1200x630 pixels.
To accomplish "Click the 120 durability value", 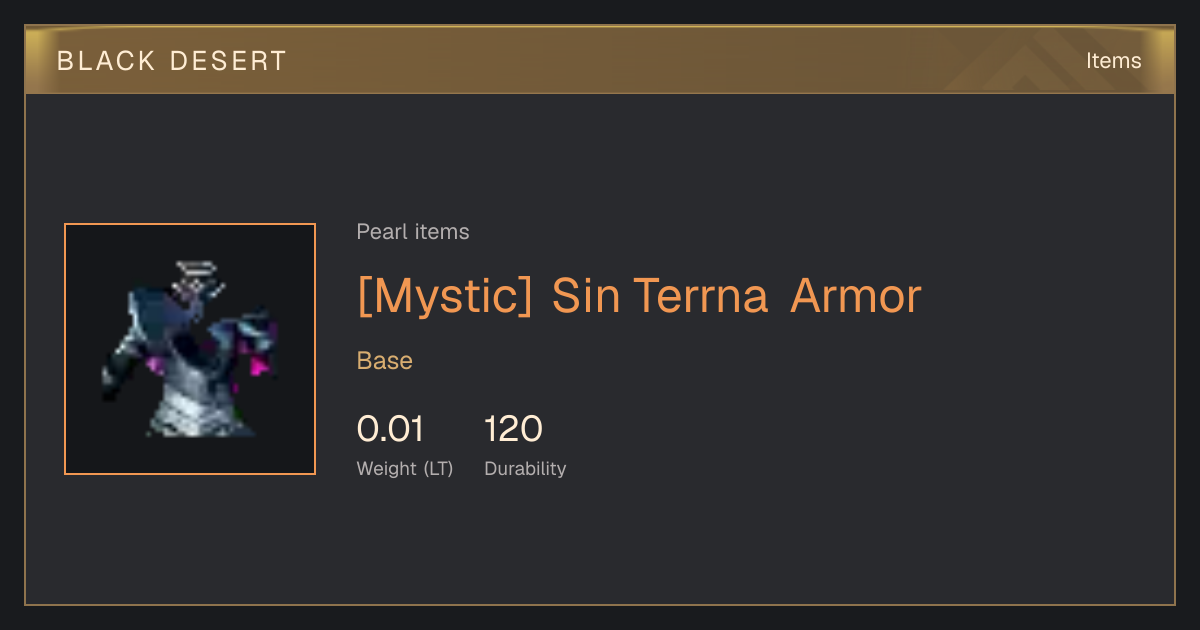I will (514, 429).
